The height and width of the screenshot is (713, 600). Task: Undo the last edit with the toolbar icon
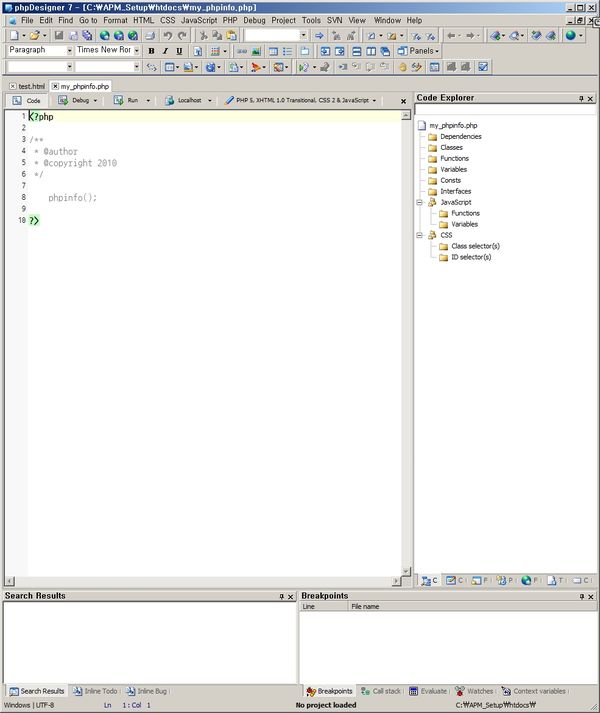(168, 35)
